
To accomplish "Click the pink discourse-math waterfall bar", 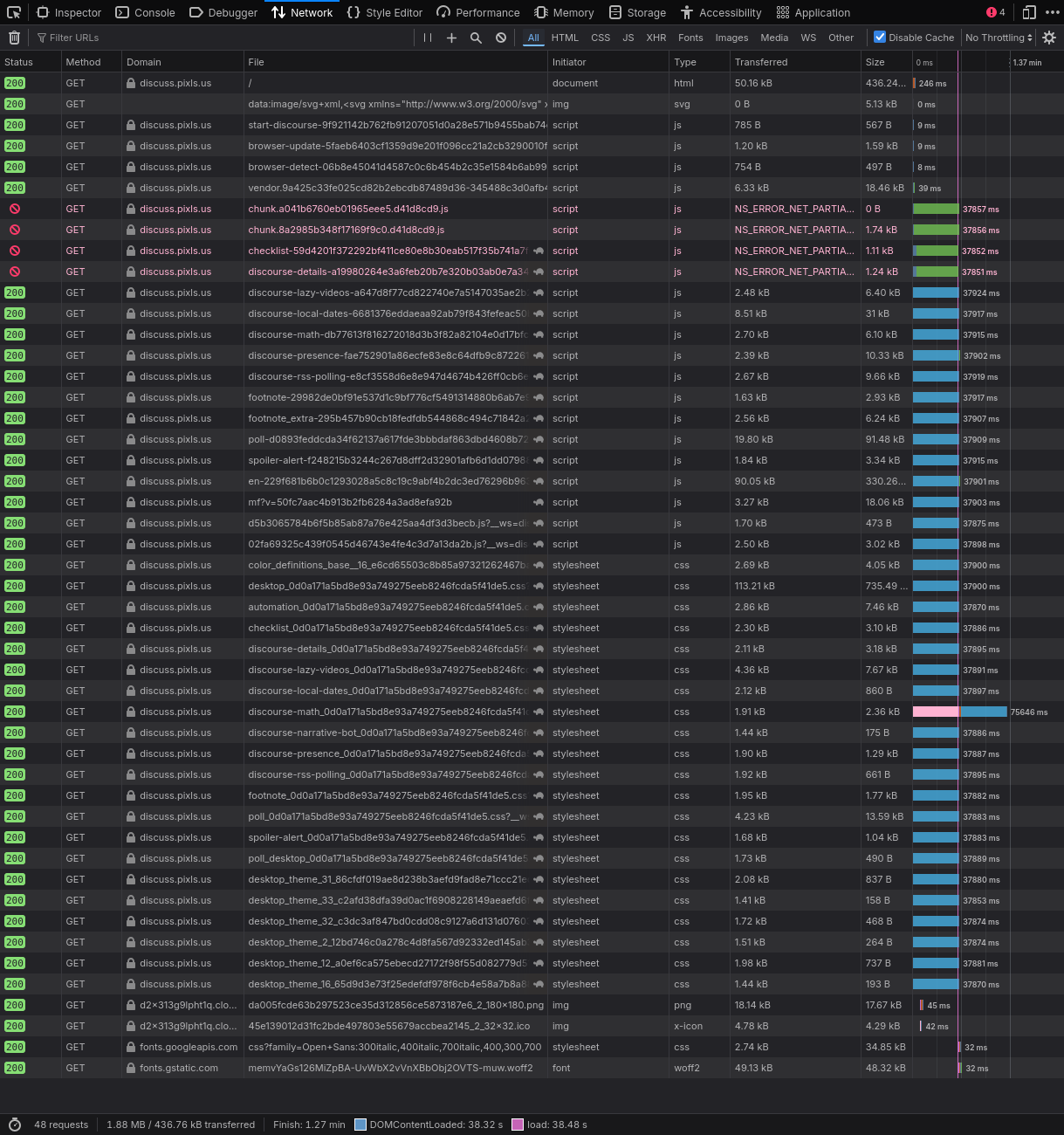I will click(935, 712).
